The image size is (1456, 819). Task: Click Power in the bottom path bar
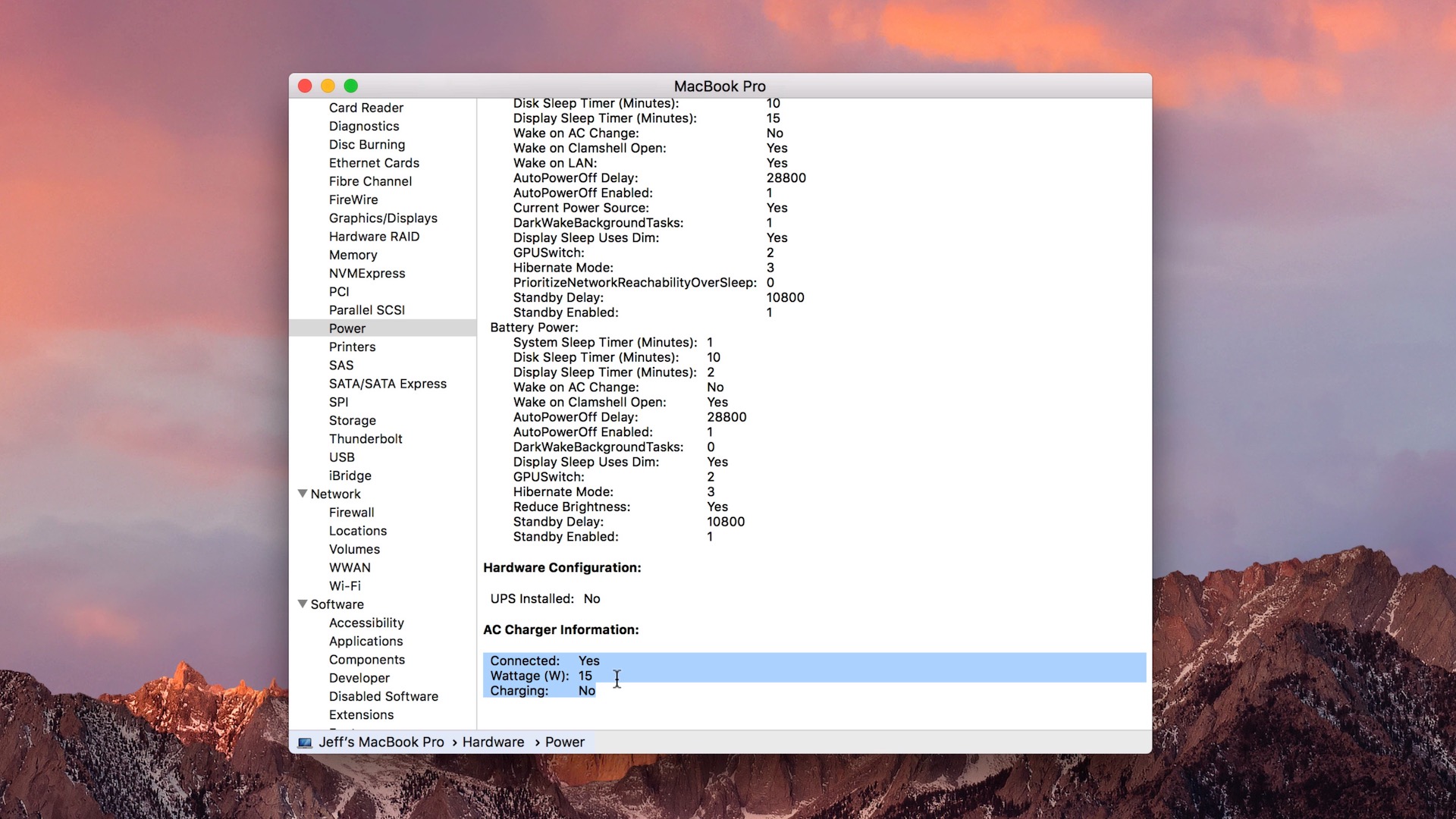coord(564,742)
